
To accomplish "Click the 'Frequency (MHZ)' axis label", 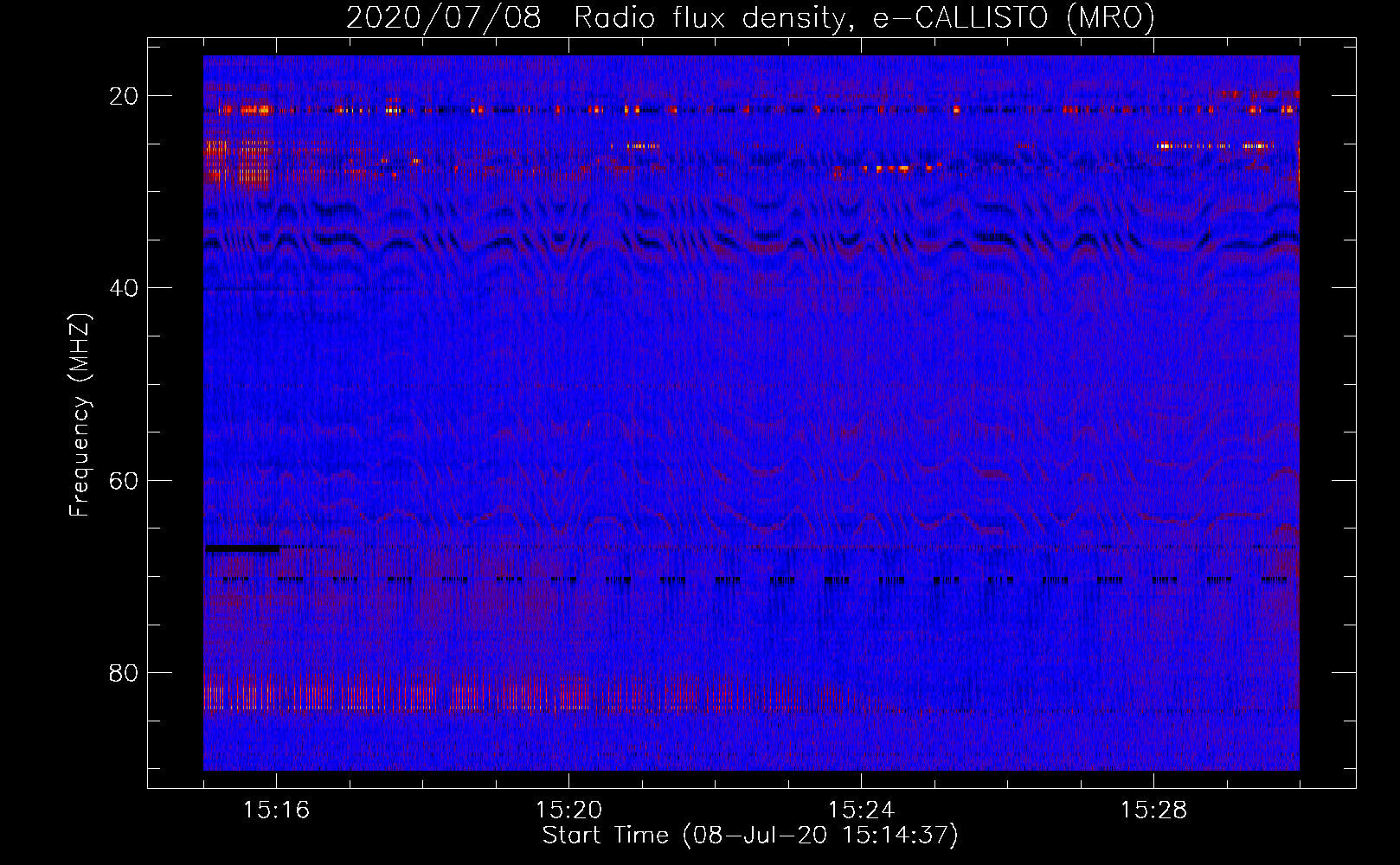I will point(80,415).
